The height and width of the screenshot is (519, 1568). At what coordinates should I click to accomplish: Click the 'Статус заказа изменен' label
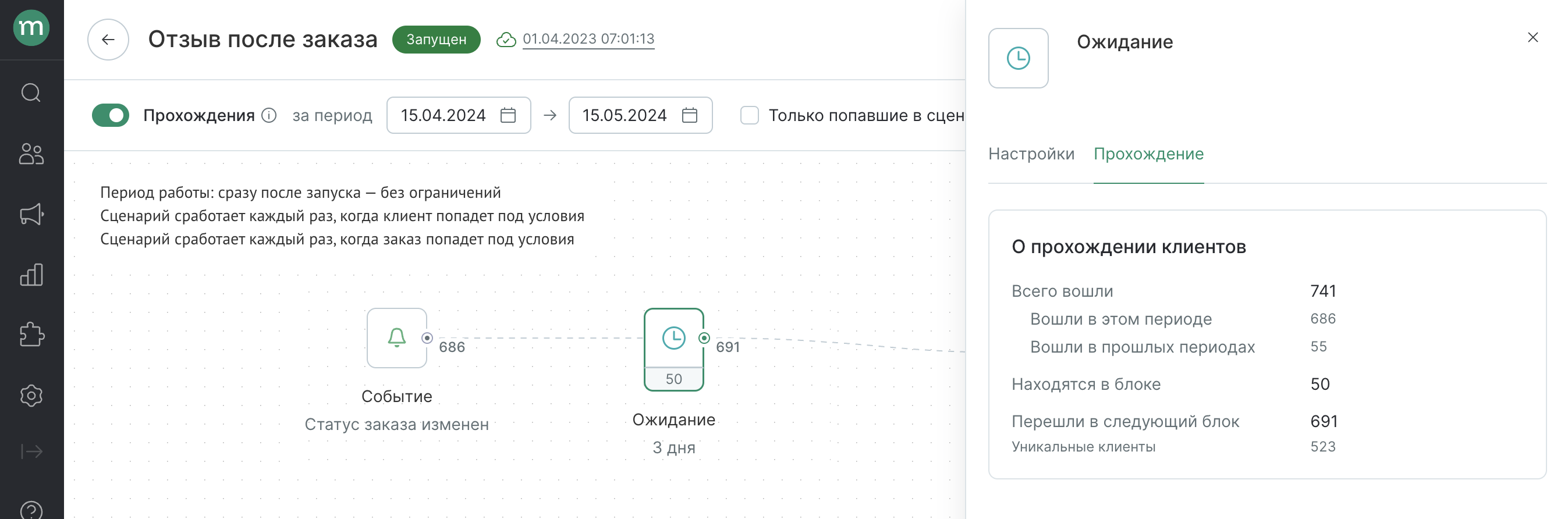click(x=396, y=424)
